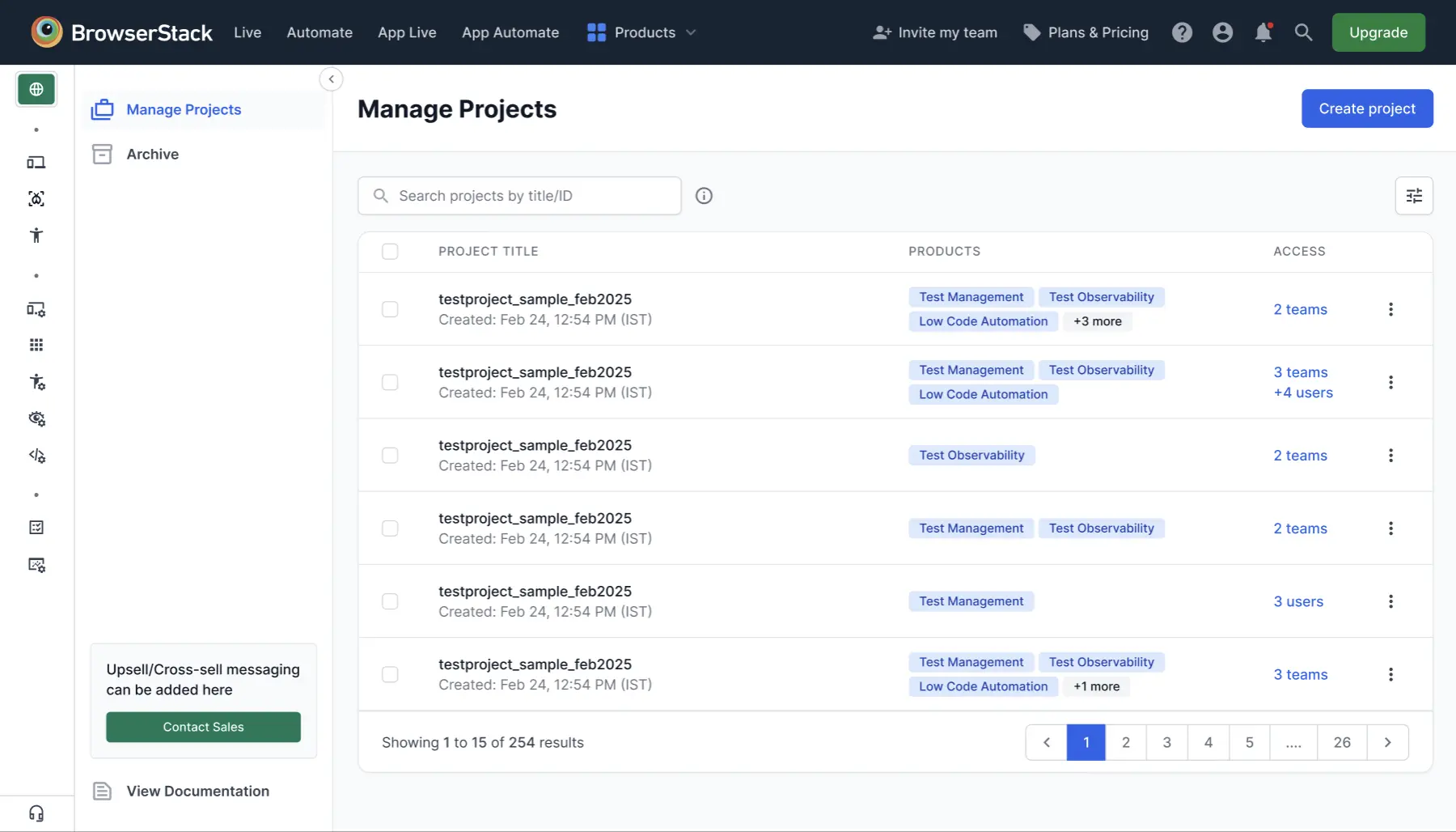The image size is (1456, 832).
Task: Go to previous page with left chevron
Action: click(x=1047, y=742)
